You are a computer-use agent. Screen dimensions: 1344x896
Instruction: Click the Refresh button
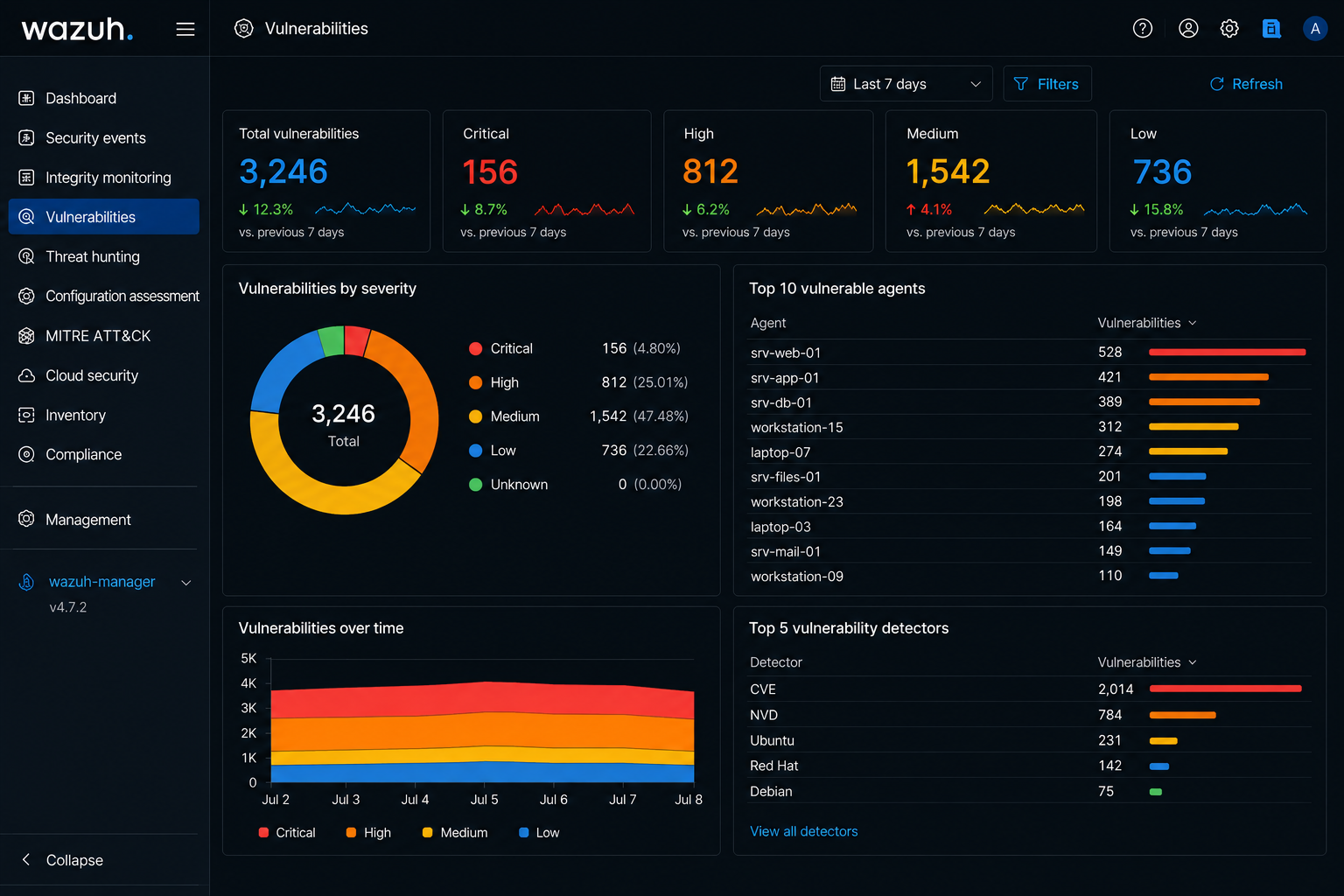coord(1246,84)
